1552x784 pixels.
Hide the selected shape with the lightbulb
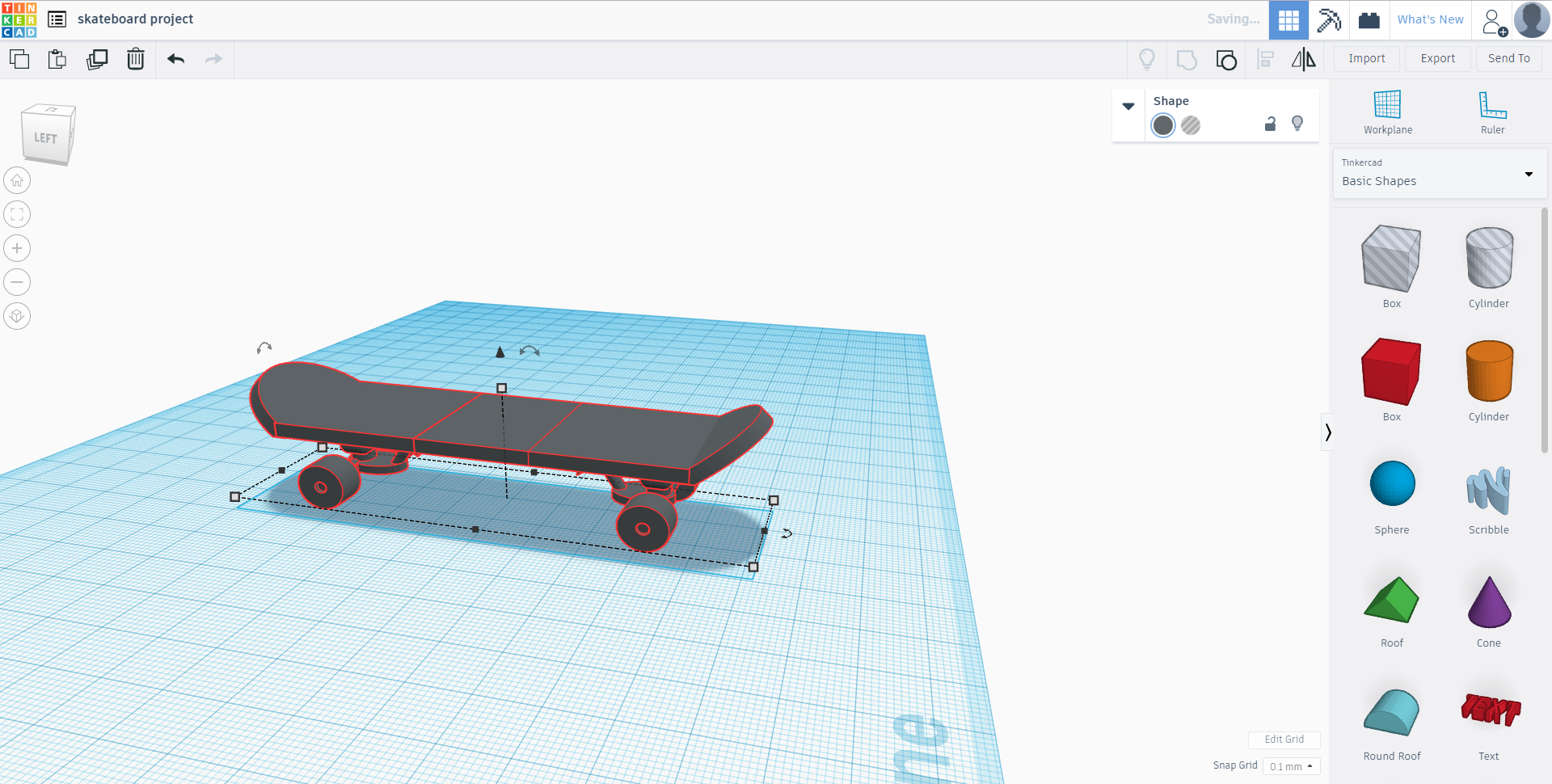pos(1297,124)
